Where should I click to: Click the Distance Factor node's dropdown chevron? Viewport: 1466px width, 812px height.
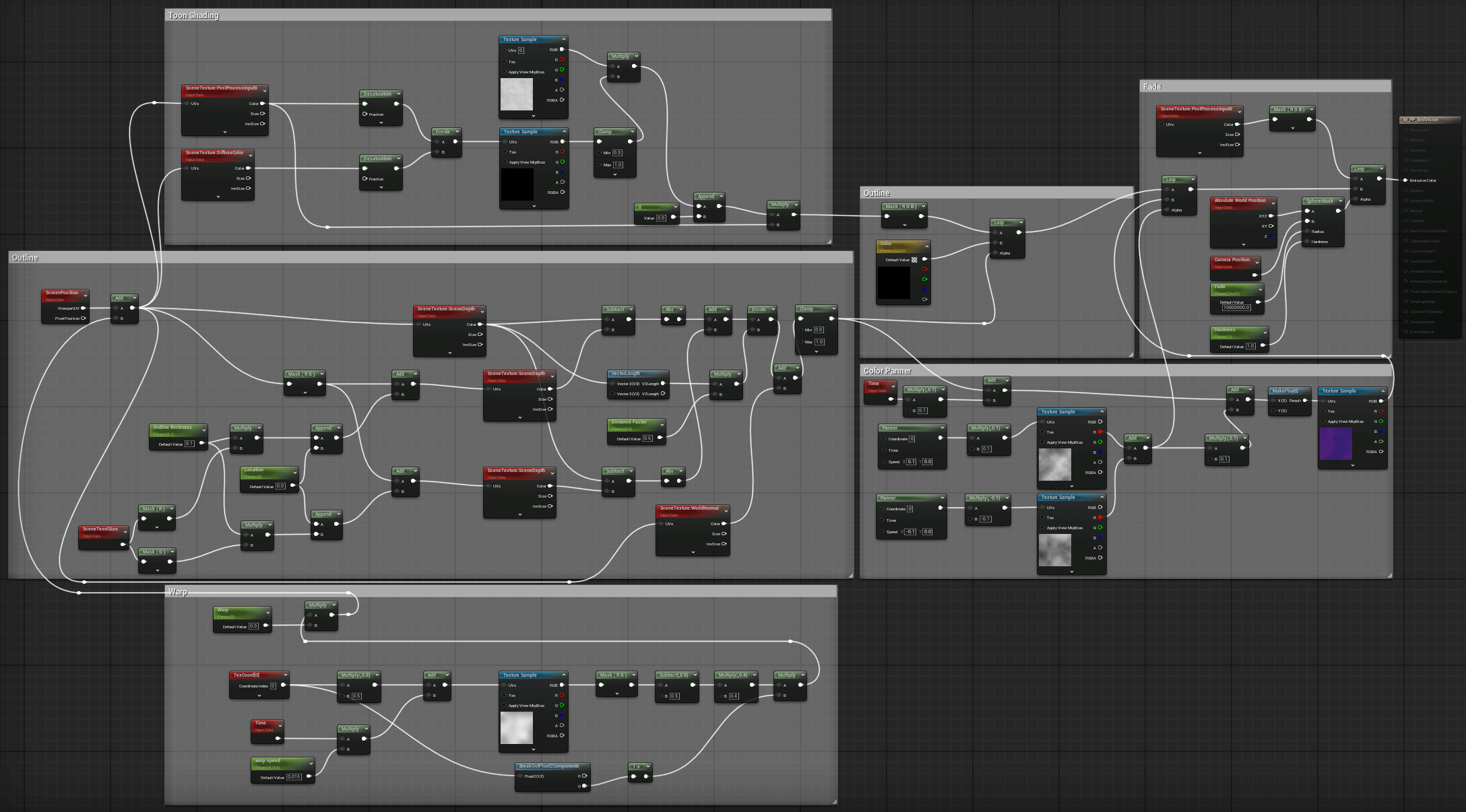[x=662, y=425]
